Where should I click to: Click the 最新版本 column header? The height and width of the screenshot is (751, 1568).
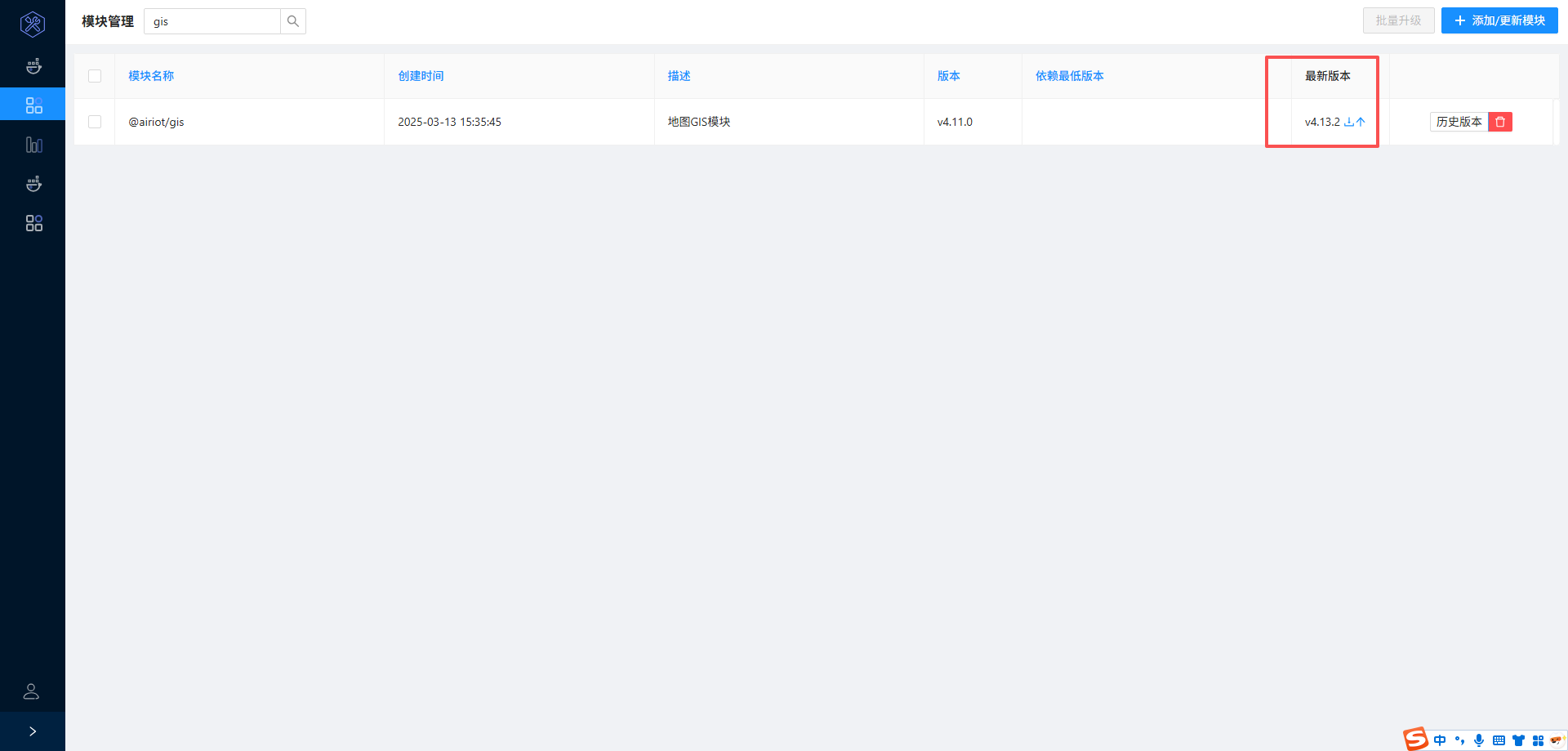(1327, 76)
